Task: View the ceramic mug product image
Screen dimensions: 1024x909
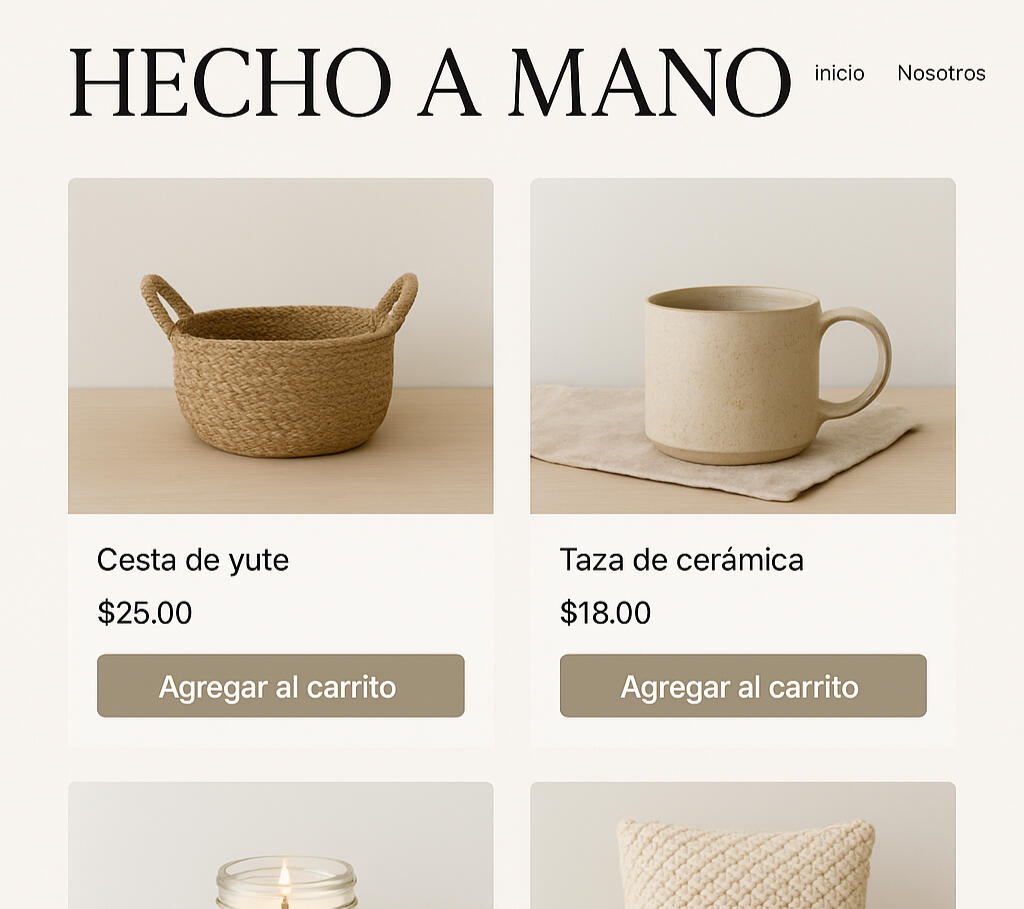Action: coord(743,345)
